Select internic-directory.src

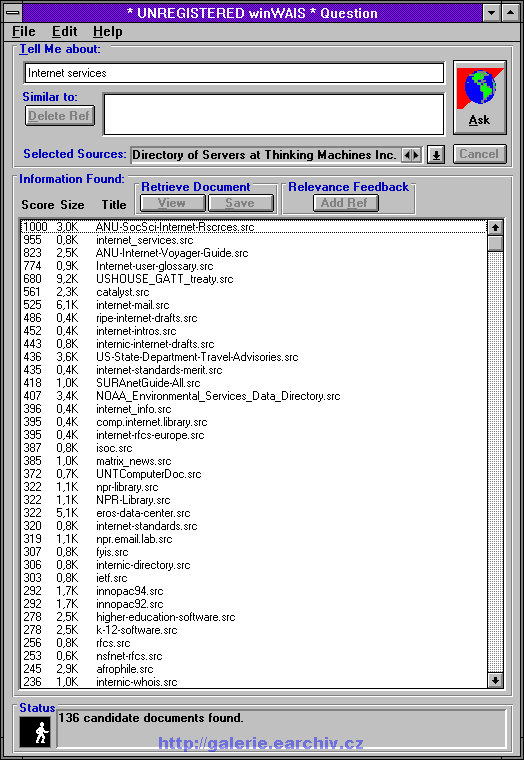pyautogui.click(x=254, y=565)
